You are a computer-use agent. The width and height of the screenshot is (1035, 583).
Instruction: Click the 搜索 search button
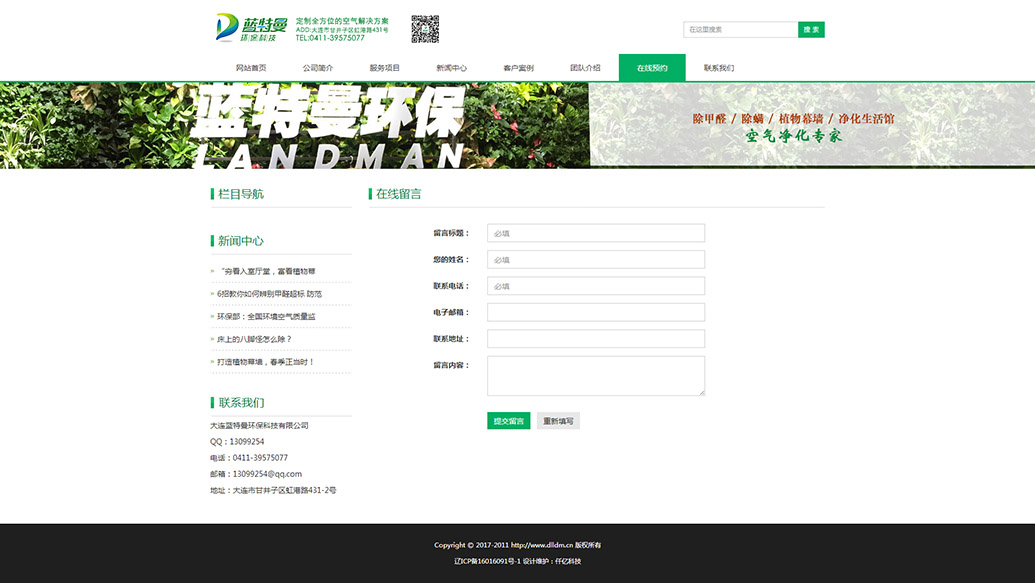click(811, 30)
